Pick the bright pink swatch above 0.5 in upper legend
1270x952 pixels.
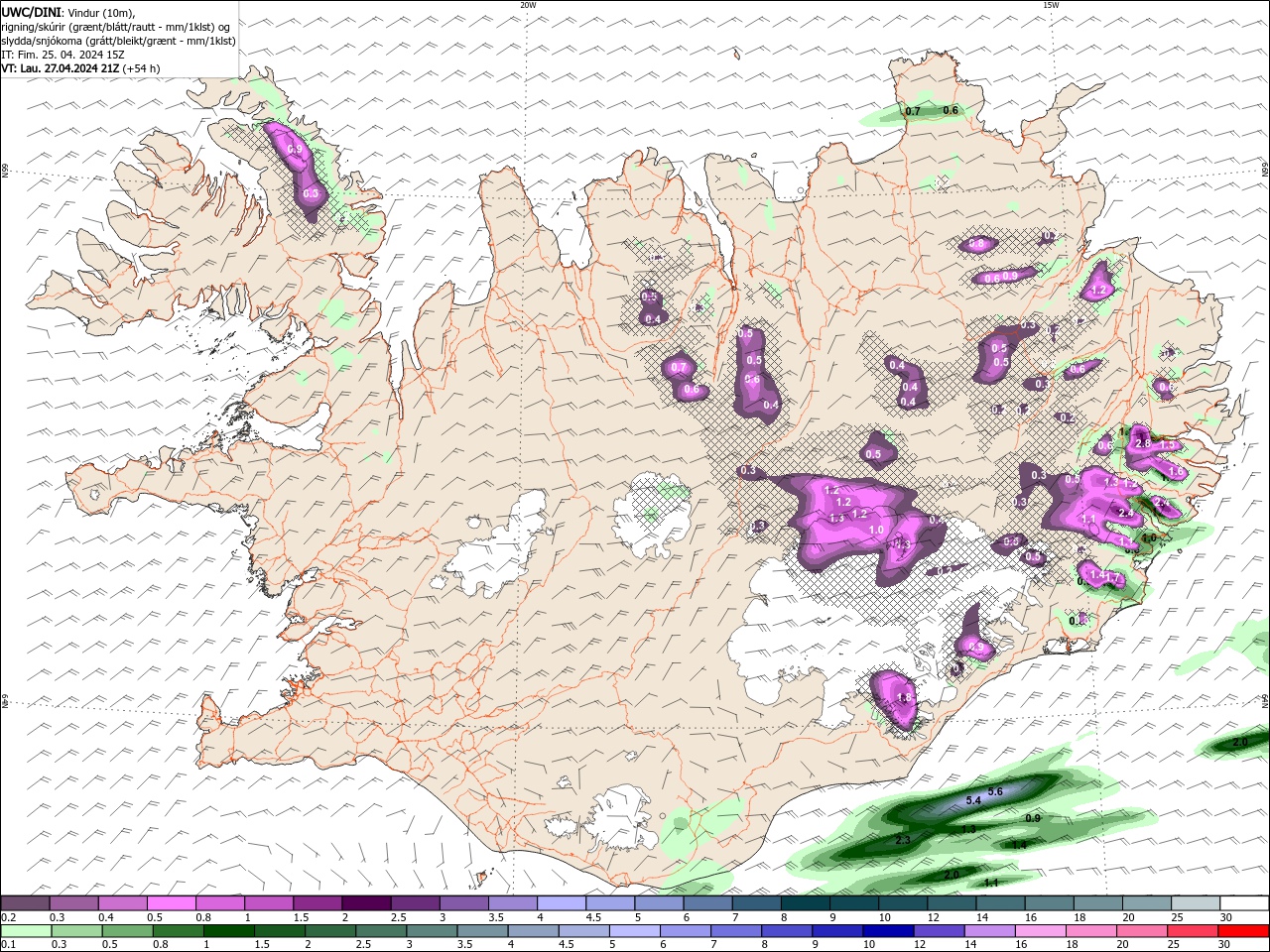pyautogui.click(x=172, y=903)
